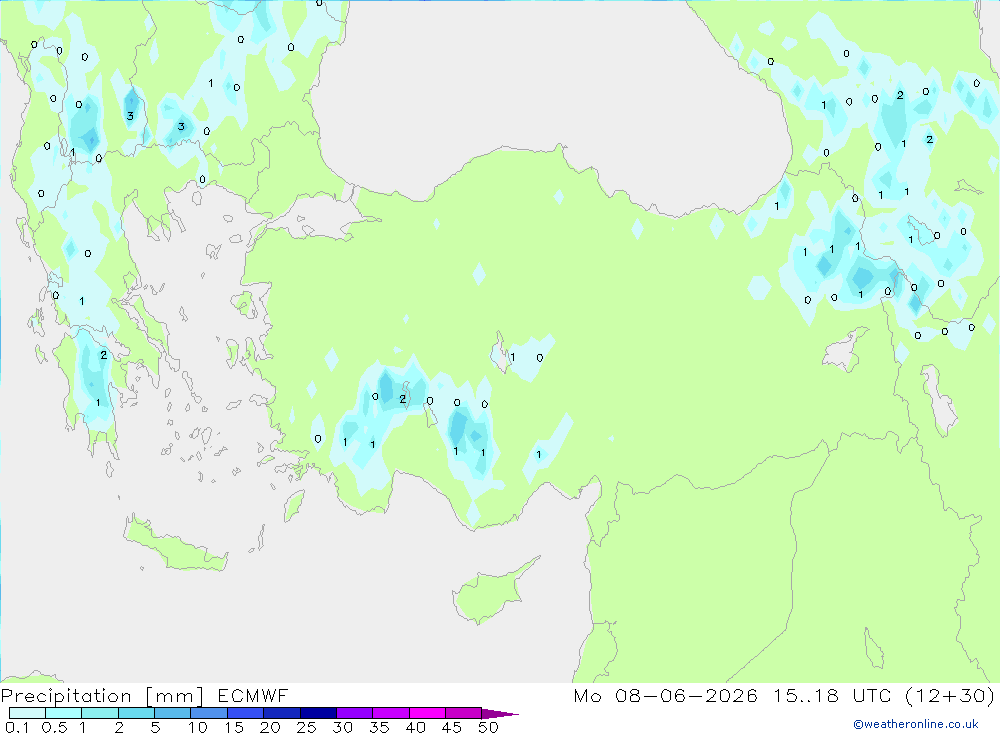Screen dimensions: 1000x733
Task: Click the legend tick label '25'
Action: tap(306, 727)
